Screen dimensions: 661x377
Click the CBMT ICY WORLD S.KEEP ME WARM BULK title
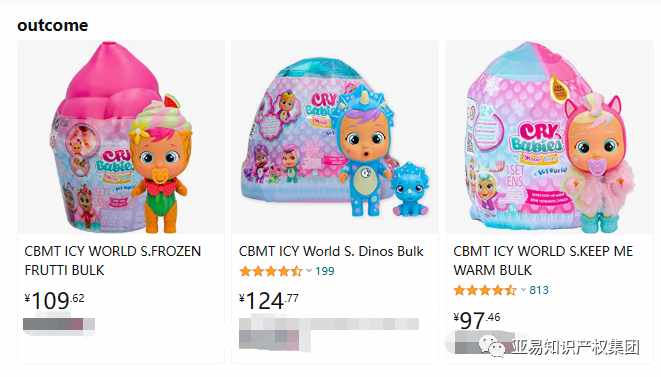coord(543,260)
